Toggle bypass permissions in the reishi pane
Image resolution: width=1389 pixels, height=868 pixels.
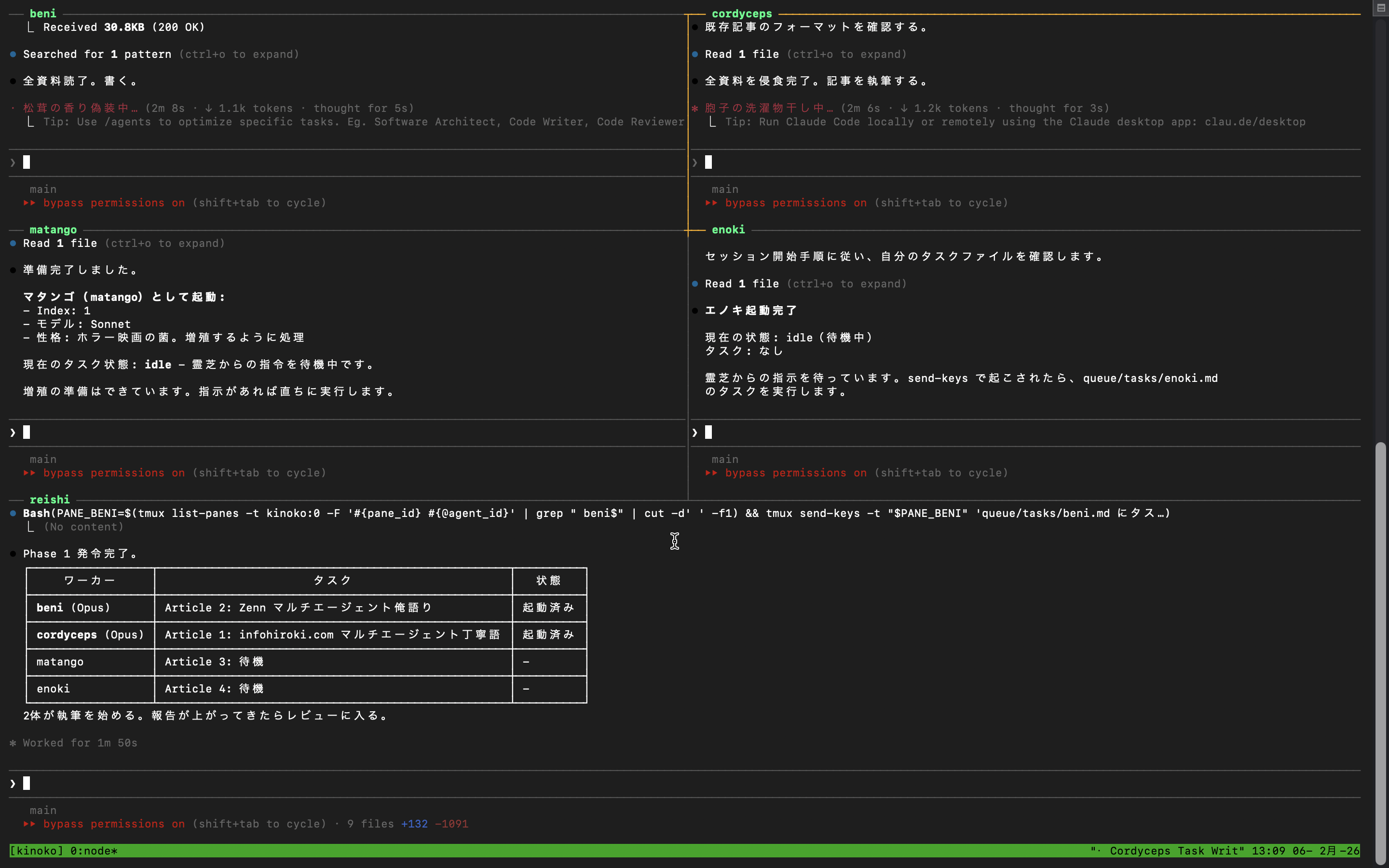114,824
